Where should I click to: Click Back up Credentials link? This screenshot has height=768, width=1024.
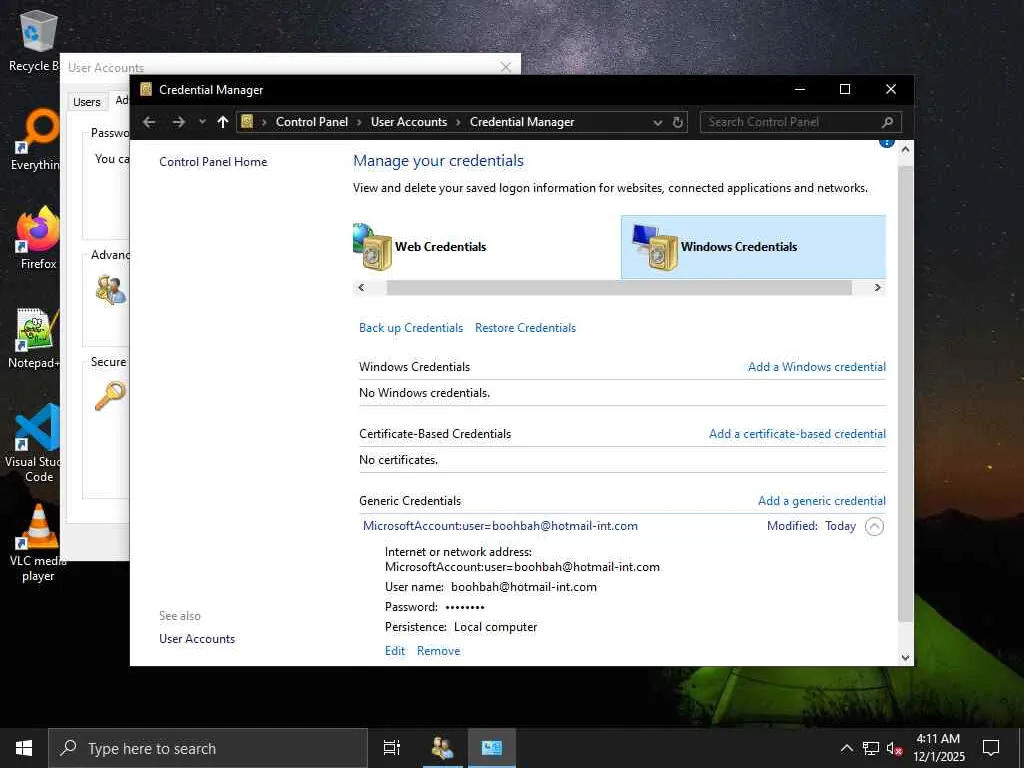click(411, 328)
